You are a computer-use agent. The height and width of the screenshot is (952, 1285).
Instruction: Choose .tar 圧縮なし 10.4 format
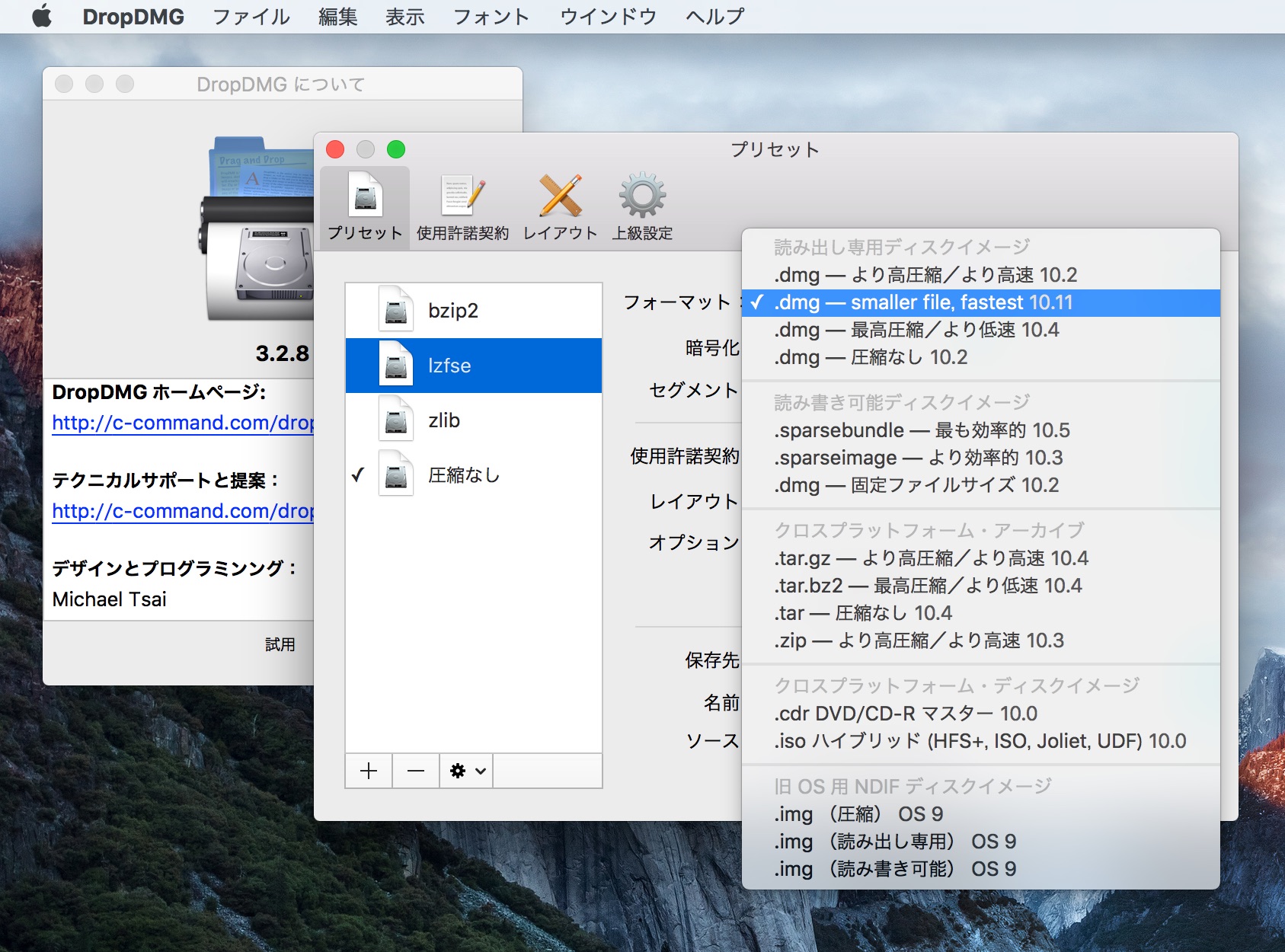(x=981, y=613)
